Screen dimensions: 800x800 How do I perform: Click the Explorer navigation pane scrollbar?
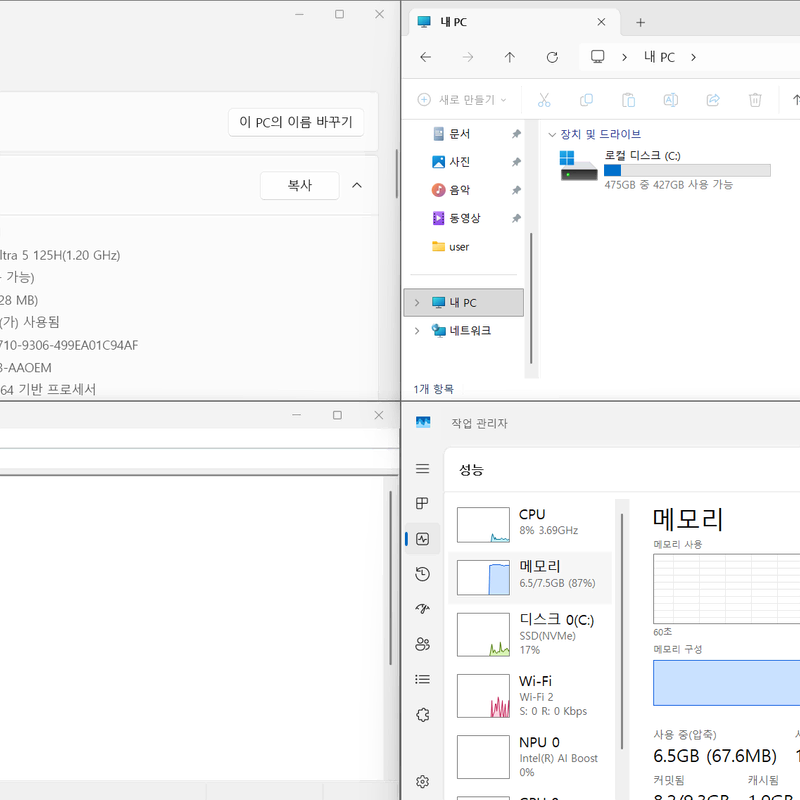531,298
